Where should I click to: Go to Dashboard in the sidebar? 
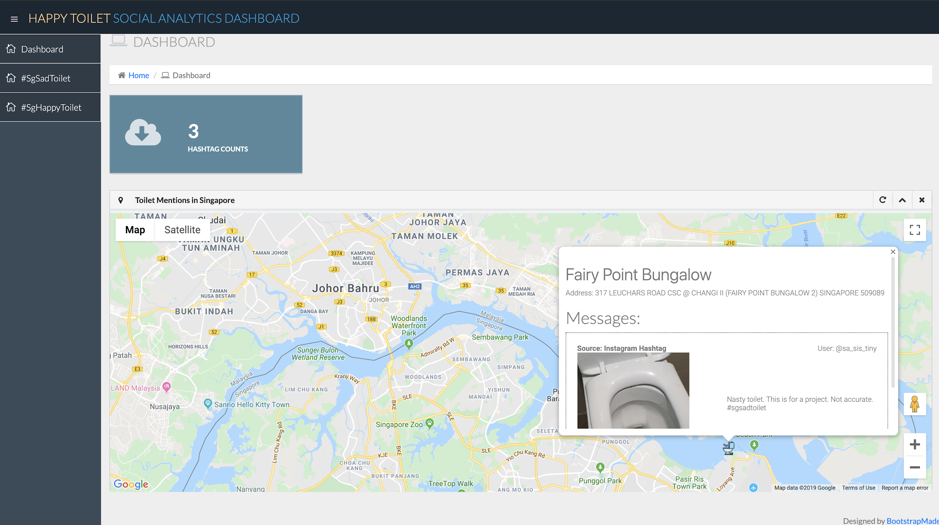point(42,49)
